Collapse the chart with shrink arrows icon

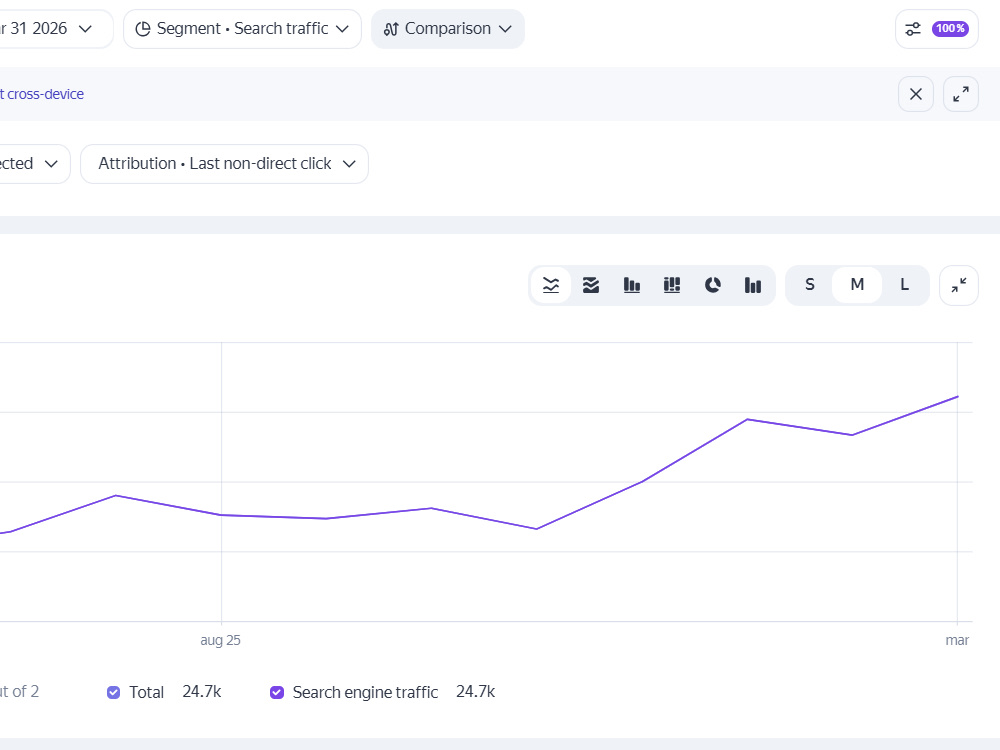(x=959, y=285)
